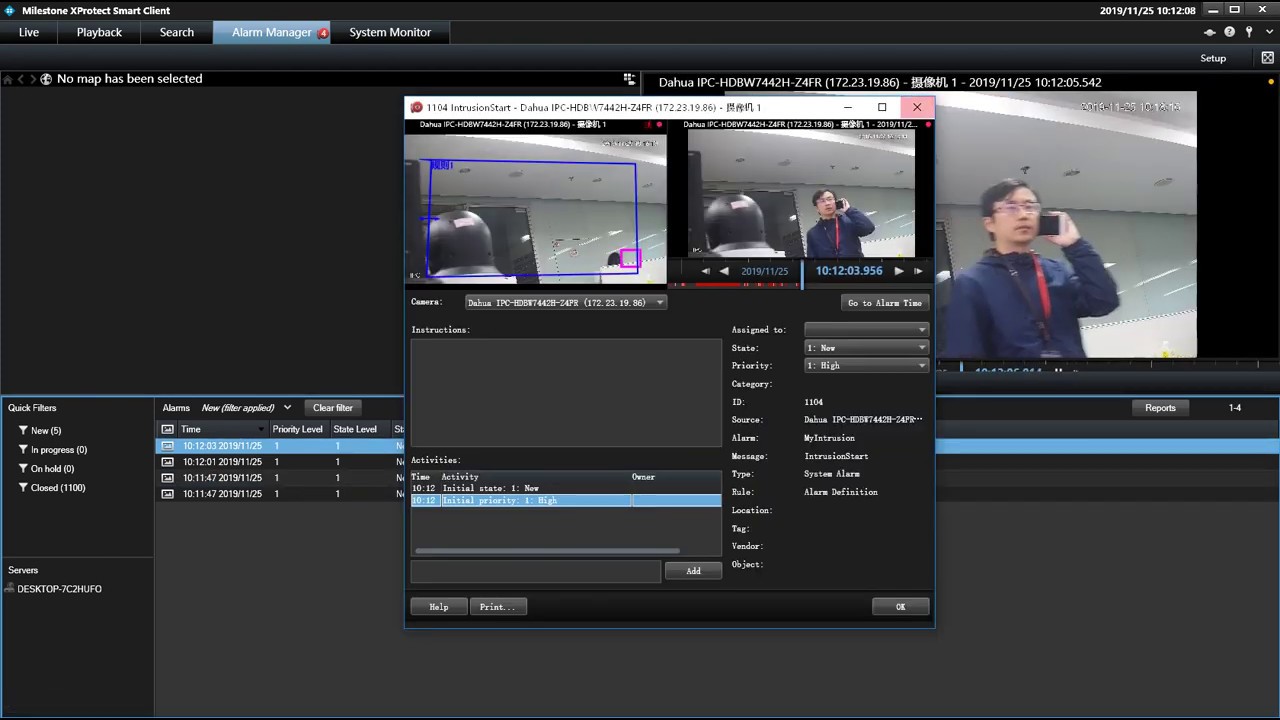Image resolution: width=1280 pixels, height=720 pixels.
Task: Open the Reports button
Action: tap(1160, 408)
